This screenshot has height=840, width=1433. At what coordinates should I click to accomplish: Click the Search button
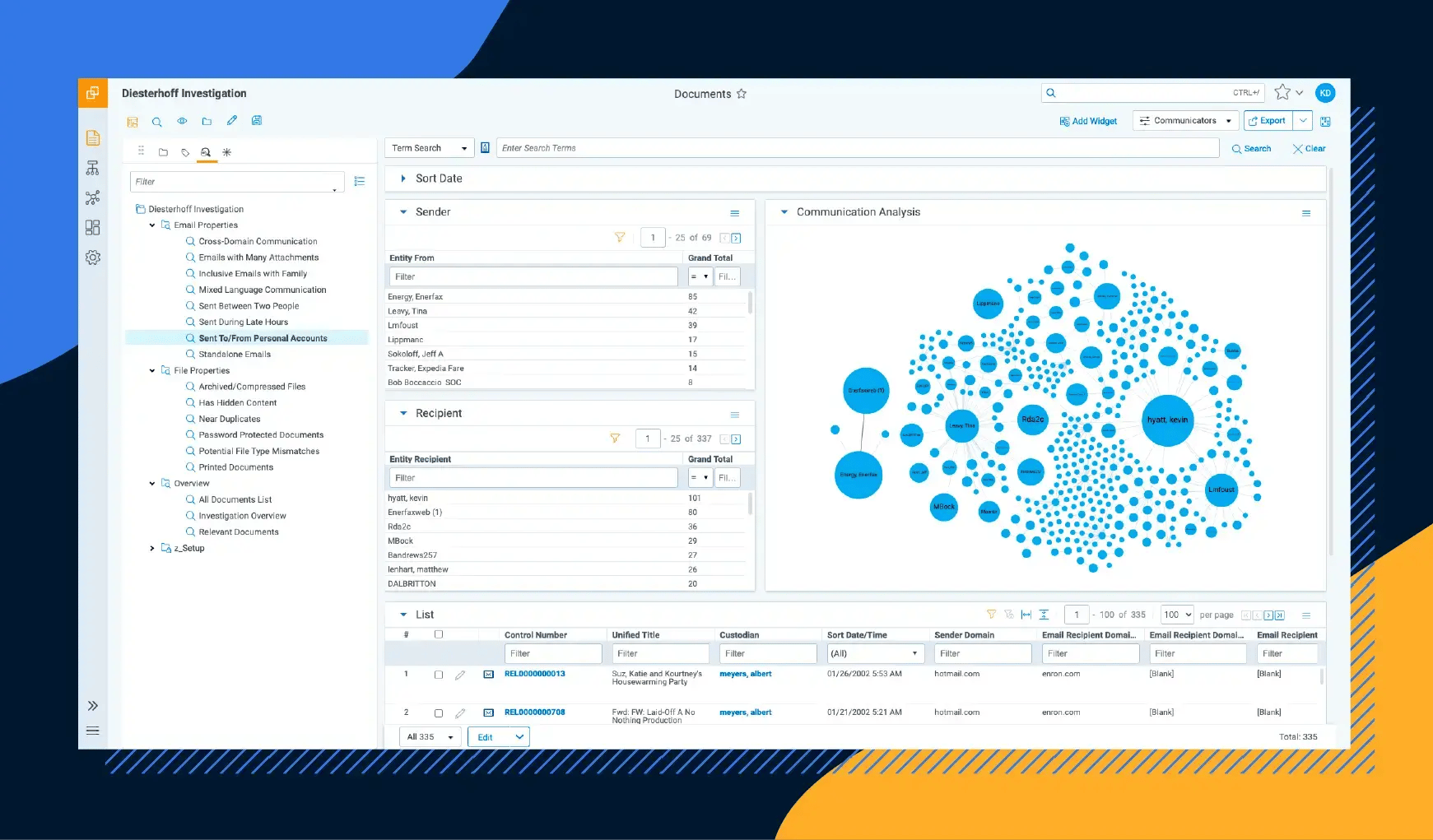pos(1251,149)
